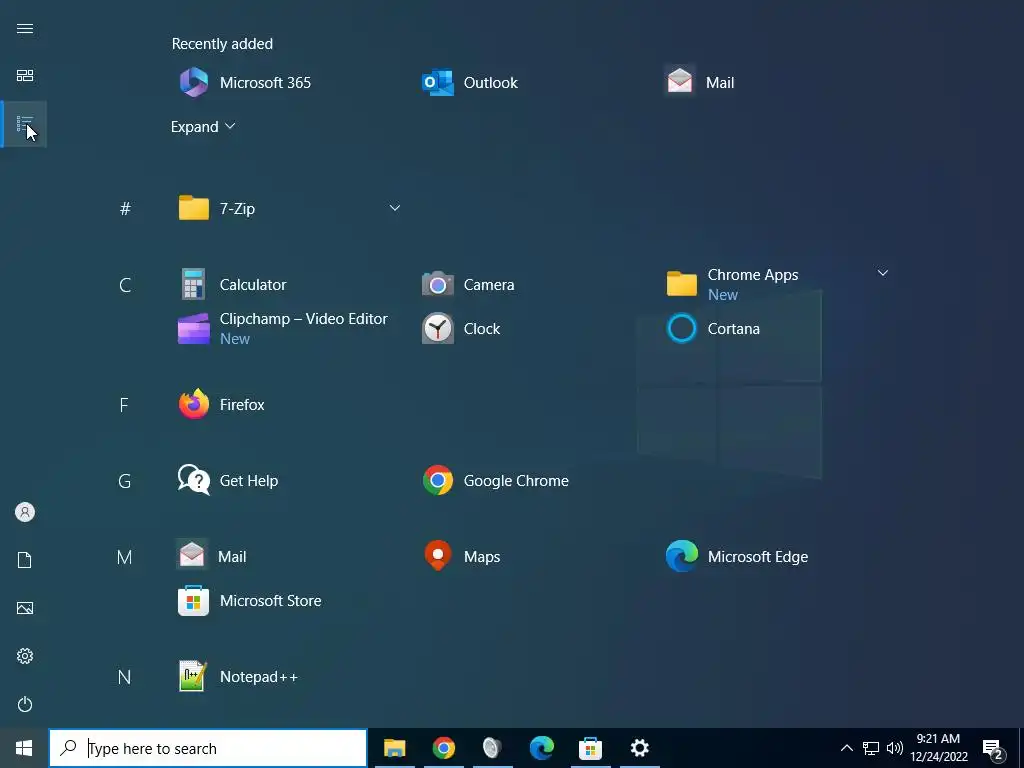Switch to Pinned tiles view
Screen dimensions: 1024x768
pos(25,76)
